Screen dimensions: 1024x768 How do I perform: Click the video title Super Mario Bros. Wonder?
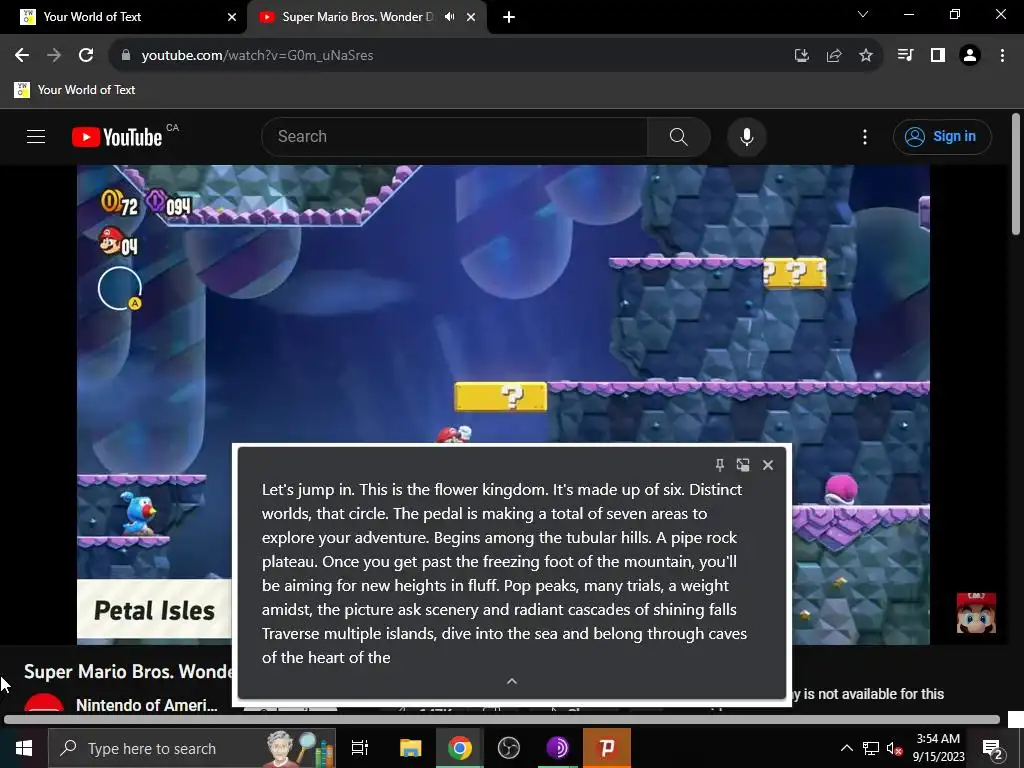(x=128, y=671)
